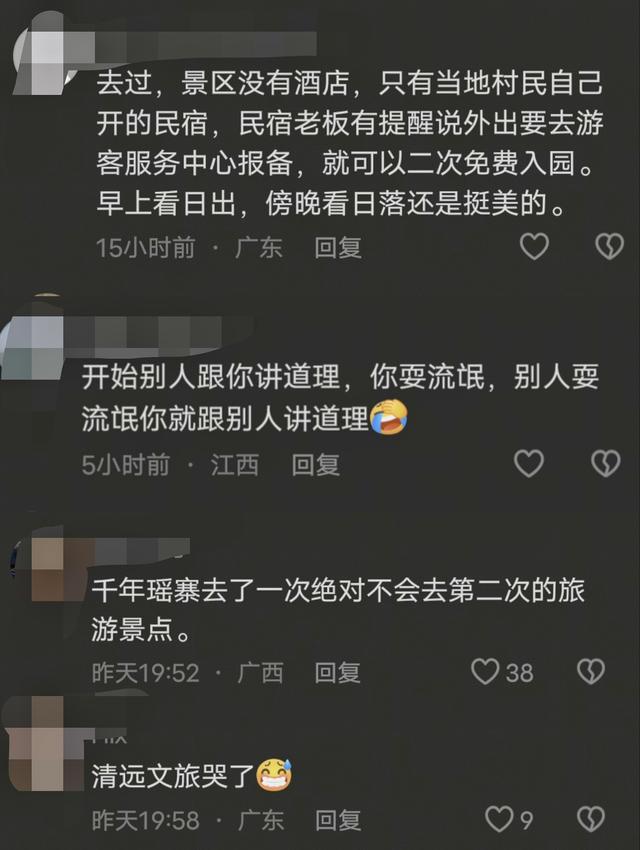The width and height of the screenshot is (640, 850).
Task: Tap the blurred username of first commenter
Action: click(x=206, y=43)
